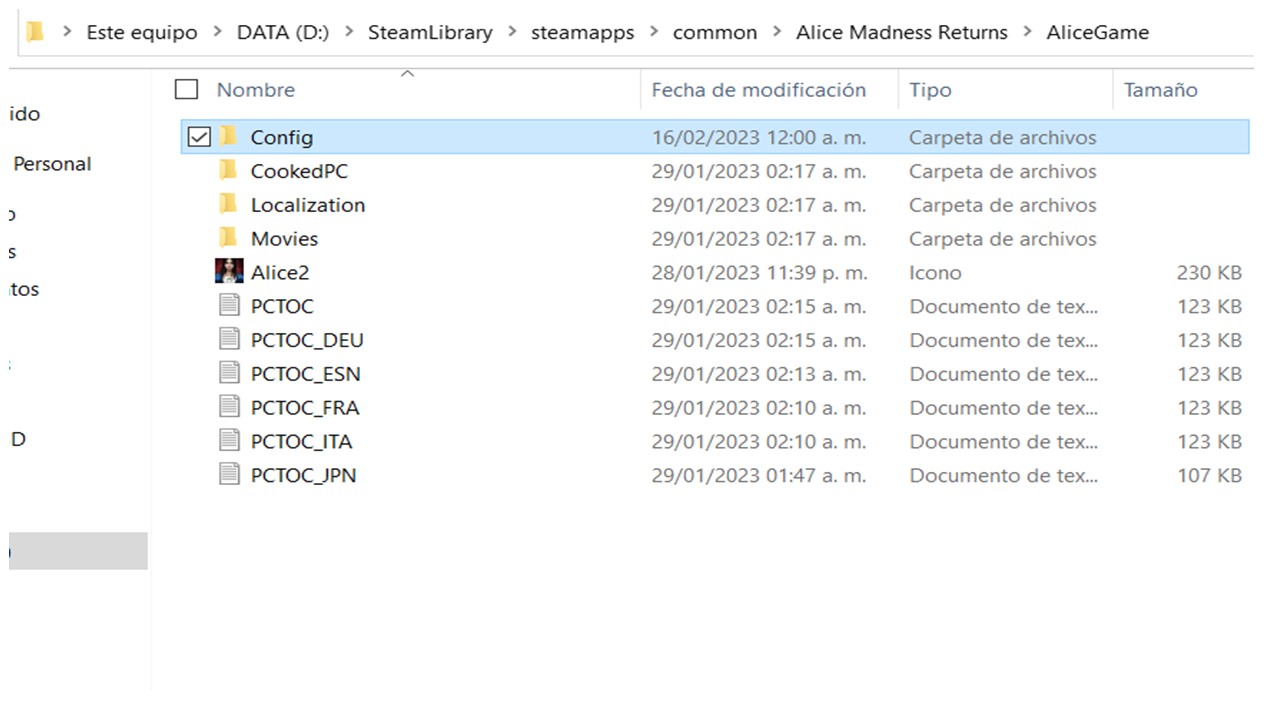The height and width of the screenshot is (720, 1280).
Task: Click the Movies folder icon
Action: pyautogui.click(x=229, y=239)
